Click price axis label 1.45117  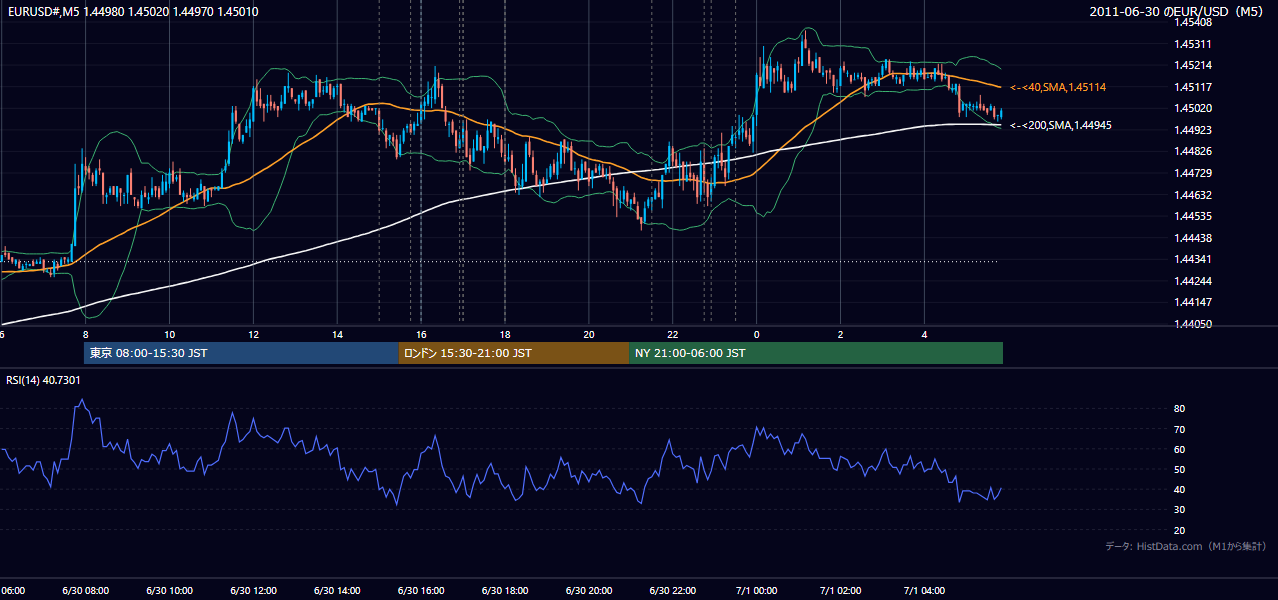[x=1194, y=87]
